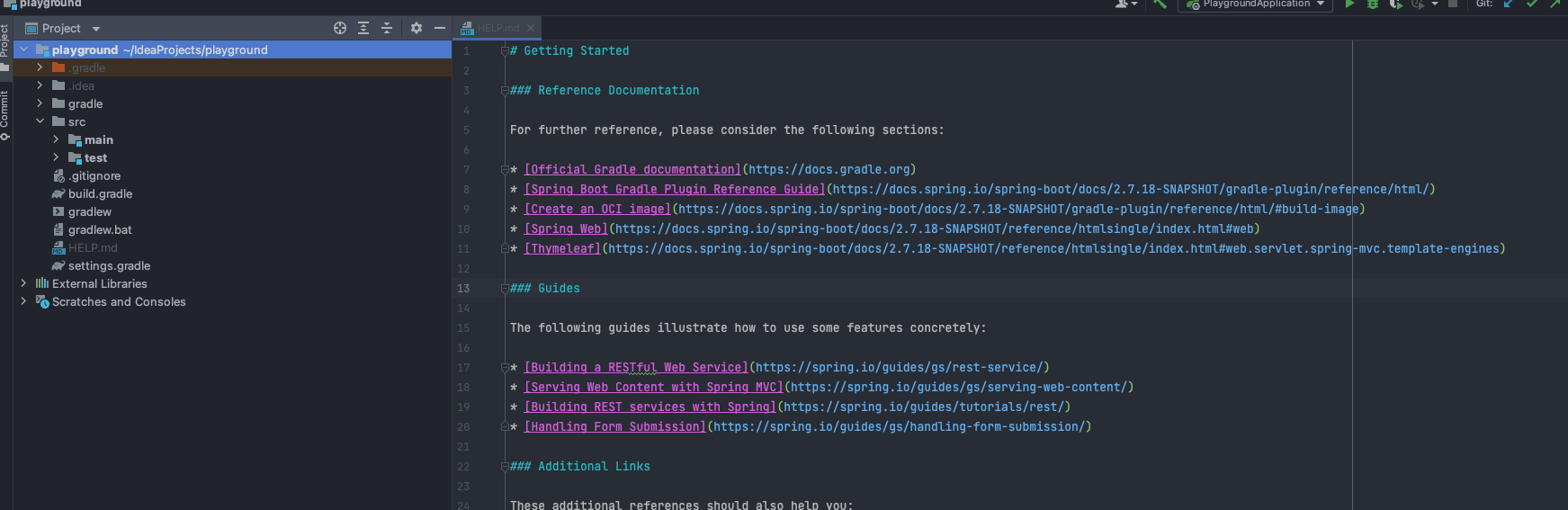
Task: Select gradlew file in tree
Action: point(90,211)
